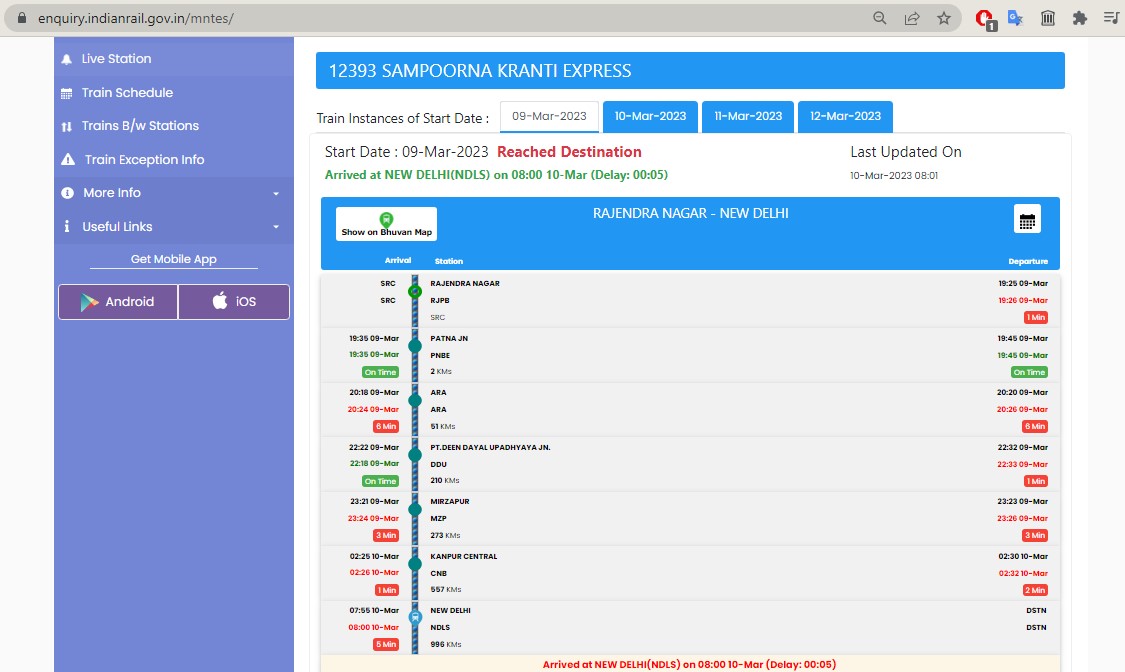
Task: Click the 1 Min delay badge at Rajendra Nagar
Action: 1036,318
